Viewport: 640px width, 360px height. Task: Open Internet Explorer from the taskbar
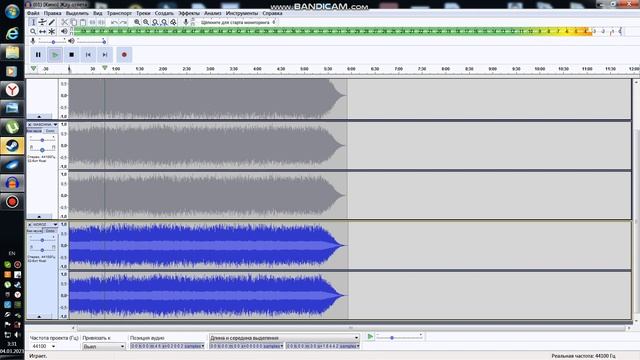(x=12, y=33)
